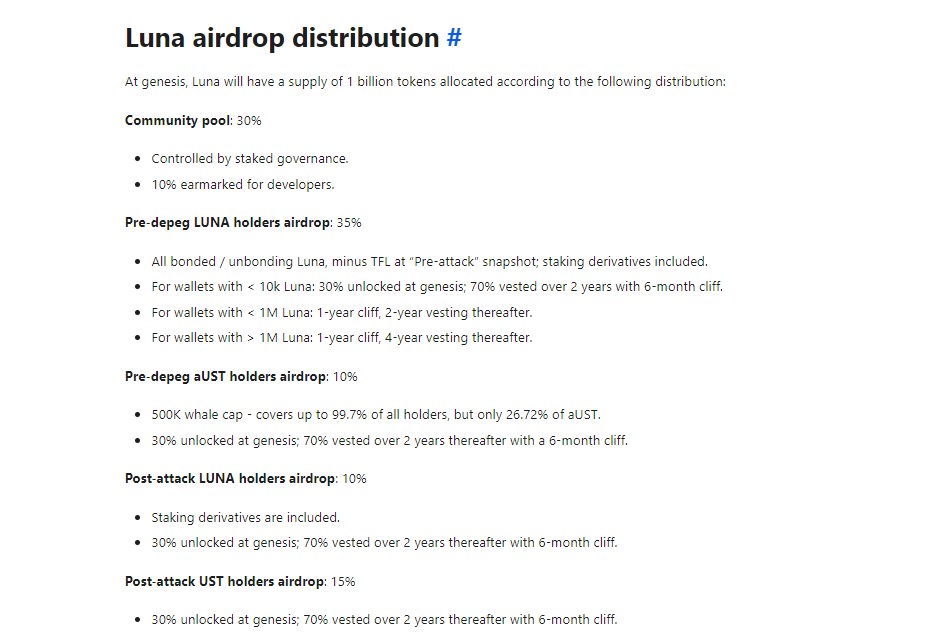947x632 pixels.
Task: Click the 15% value after Post-attack UST
Action: tap(343, 581)
